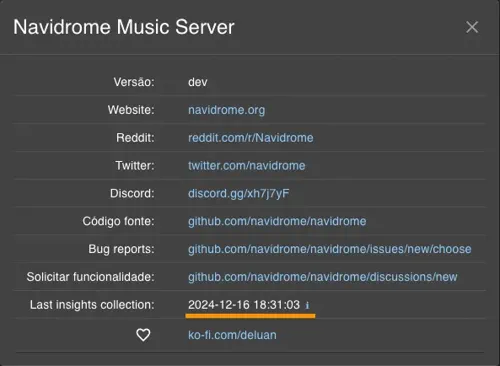Click the 'Bug reports:' row label
500x366 pixels.
point(121,249)
